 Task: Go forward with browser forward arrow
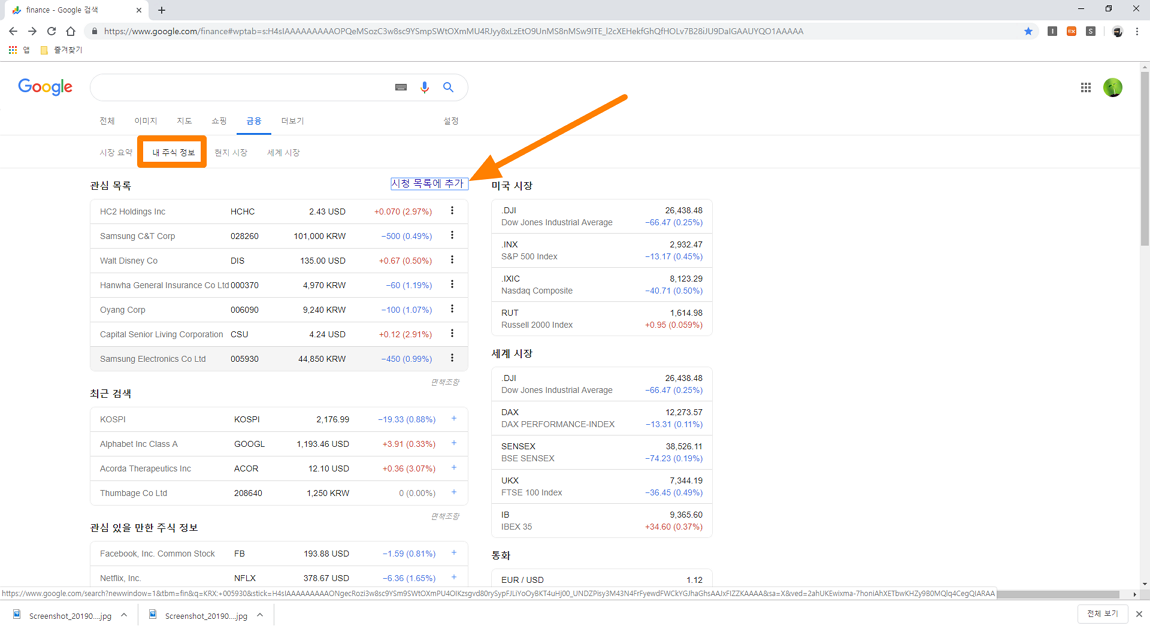pos(32,31)
